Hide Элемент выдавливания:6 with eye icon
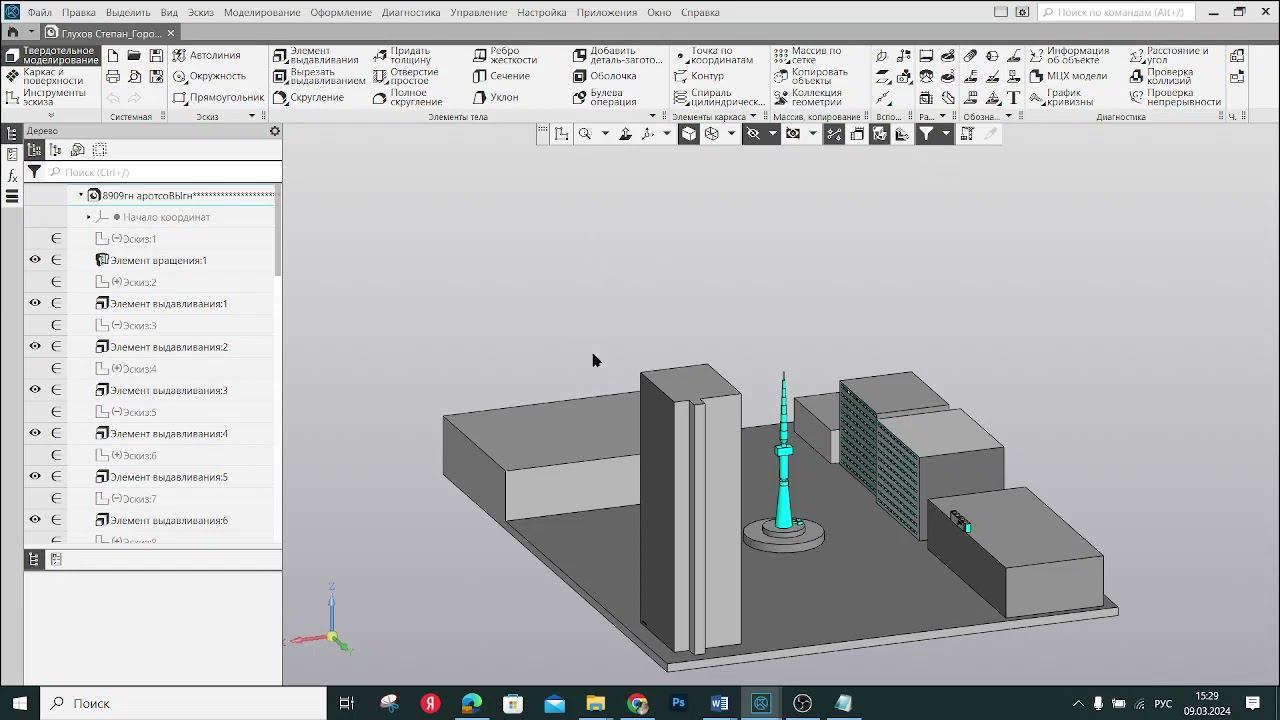 [35, 520]
